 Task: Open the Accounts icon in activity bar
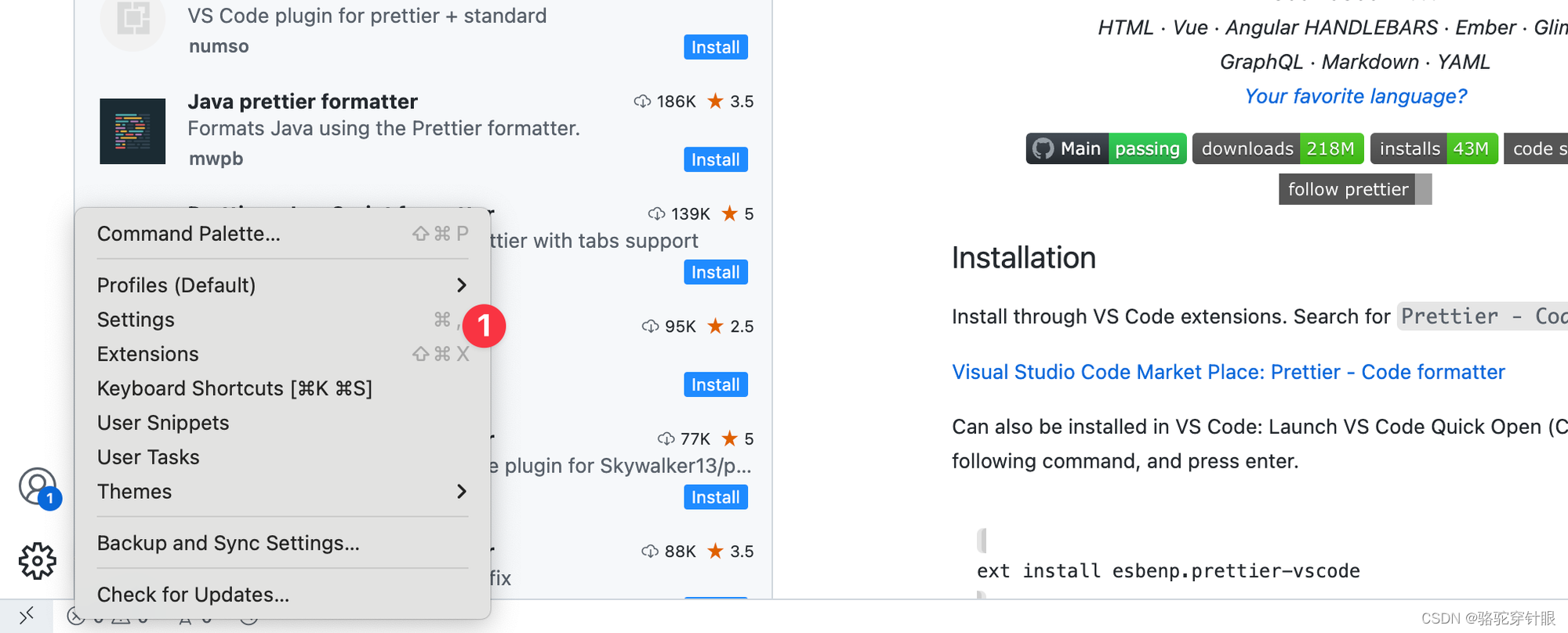[x=38, y=487]
